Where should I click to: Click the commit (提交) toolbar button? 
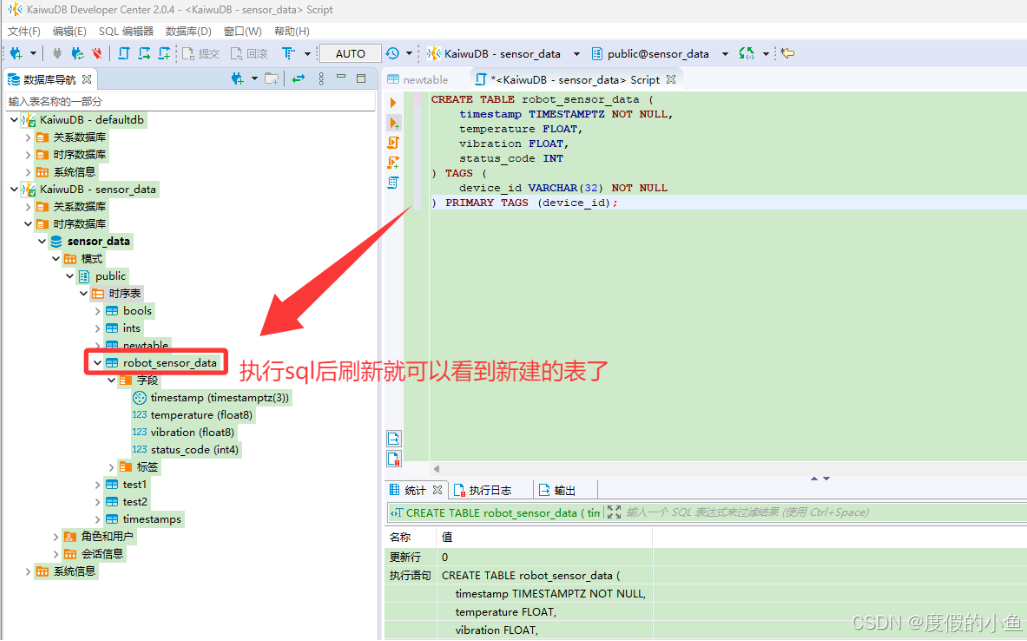click(201, 54)
